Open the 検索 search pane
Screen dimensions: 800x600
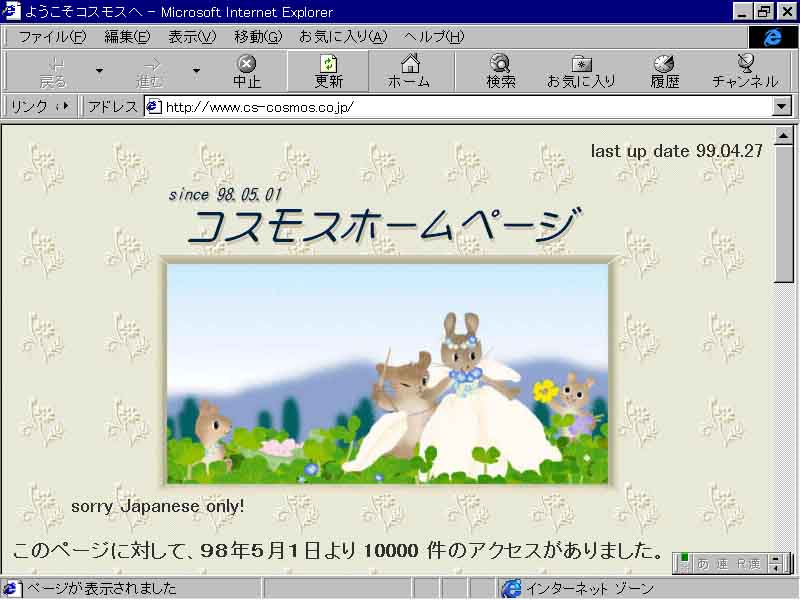[501, 71]
